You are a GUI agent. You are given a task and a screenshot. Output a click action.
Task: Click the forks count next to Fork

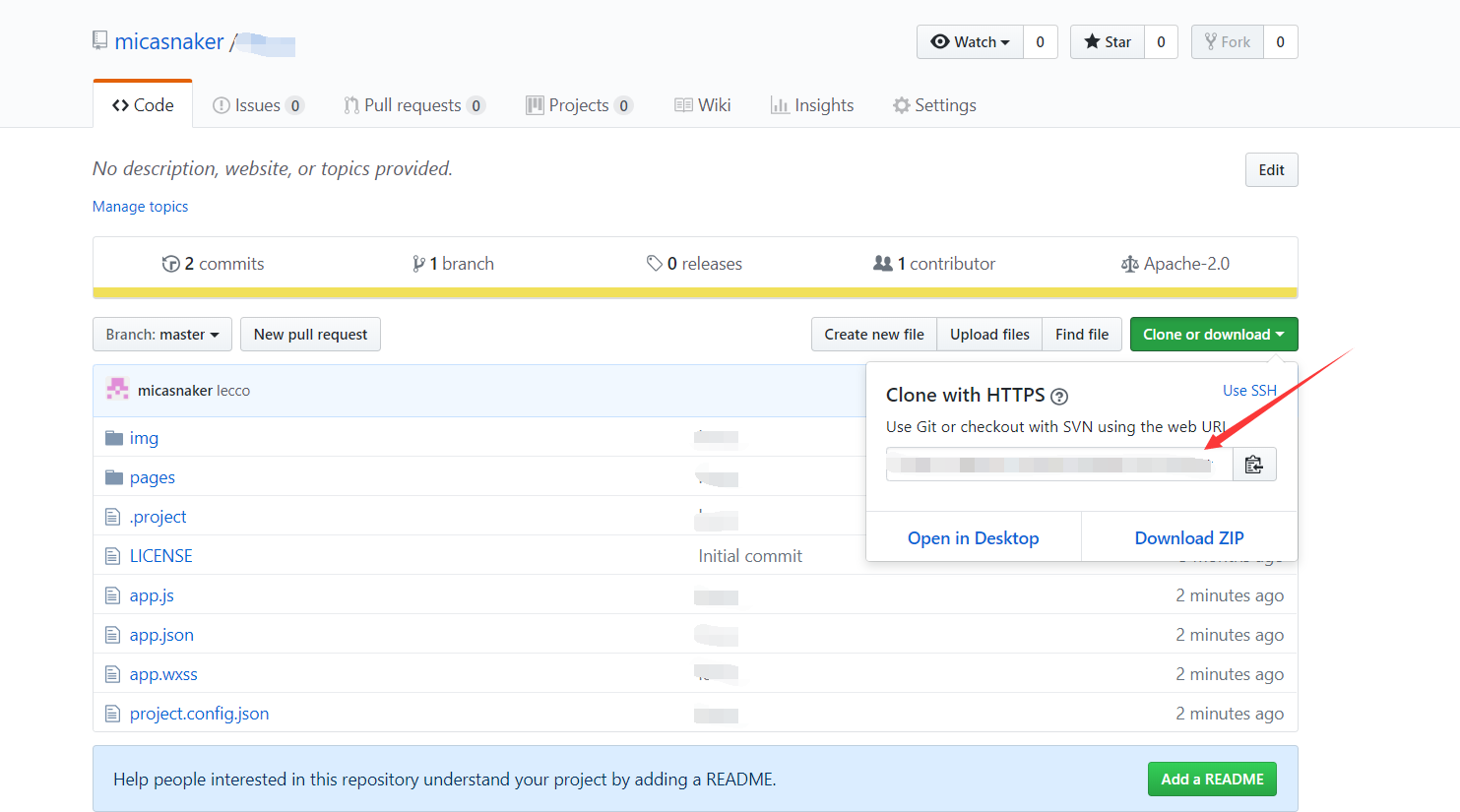point(1281,41)
